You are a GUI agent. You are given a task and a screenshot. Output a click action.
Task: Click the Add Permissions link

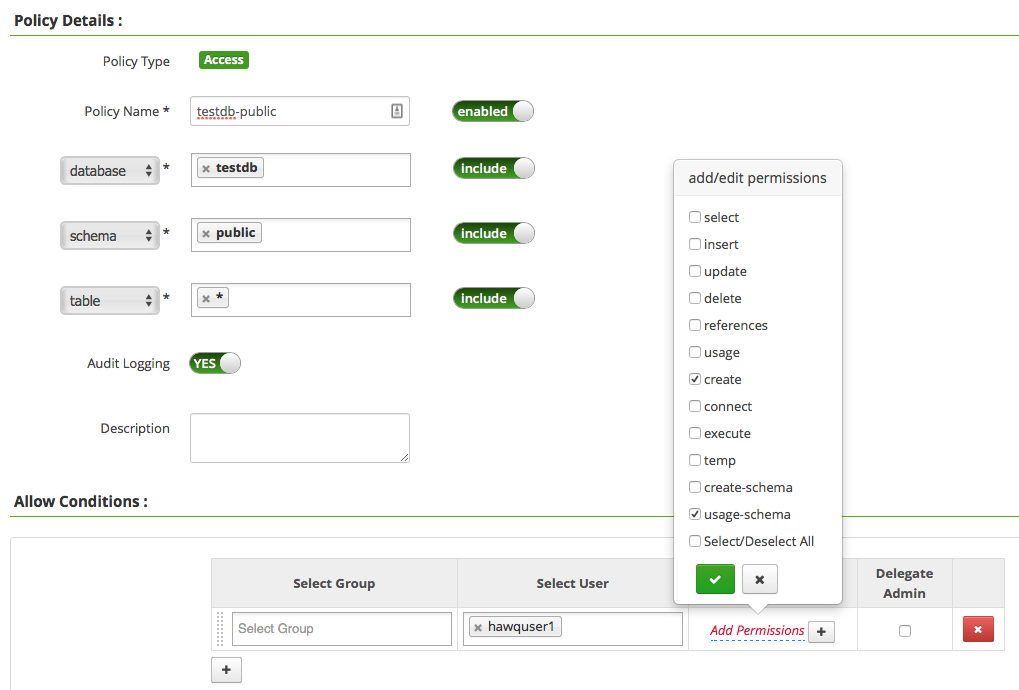[757, 630]
